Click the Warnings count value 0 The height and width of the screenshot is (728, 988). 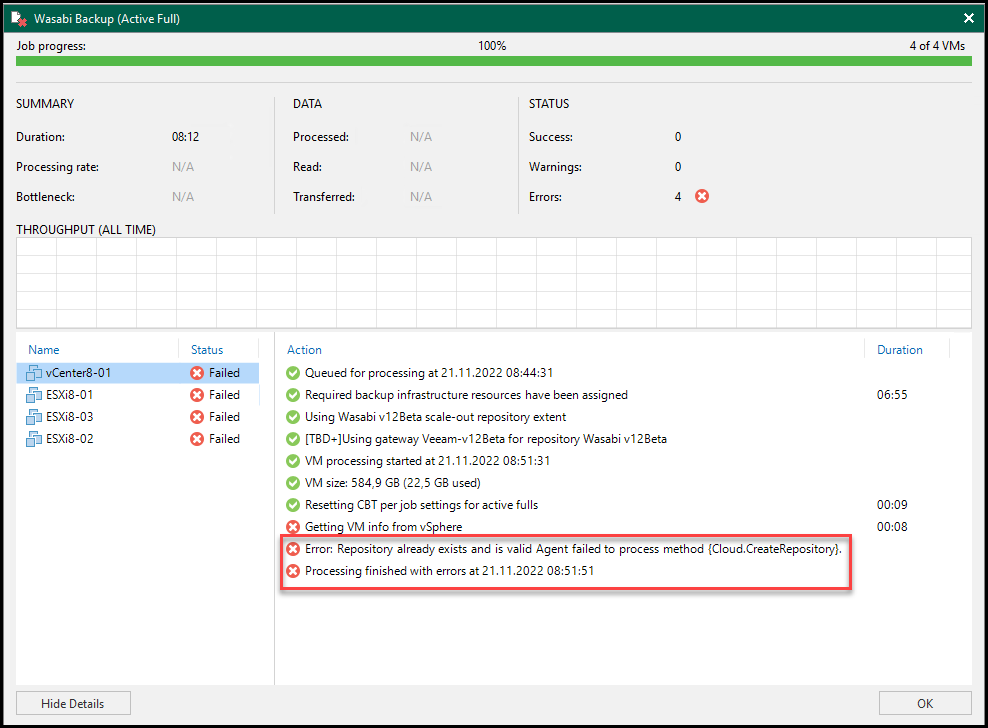point(678,167)
